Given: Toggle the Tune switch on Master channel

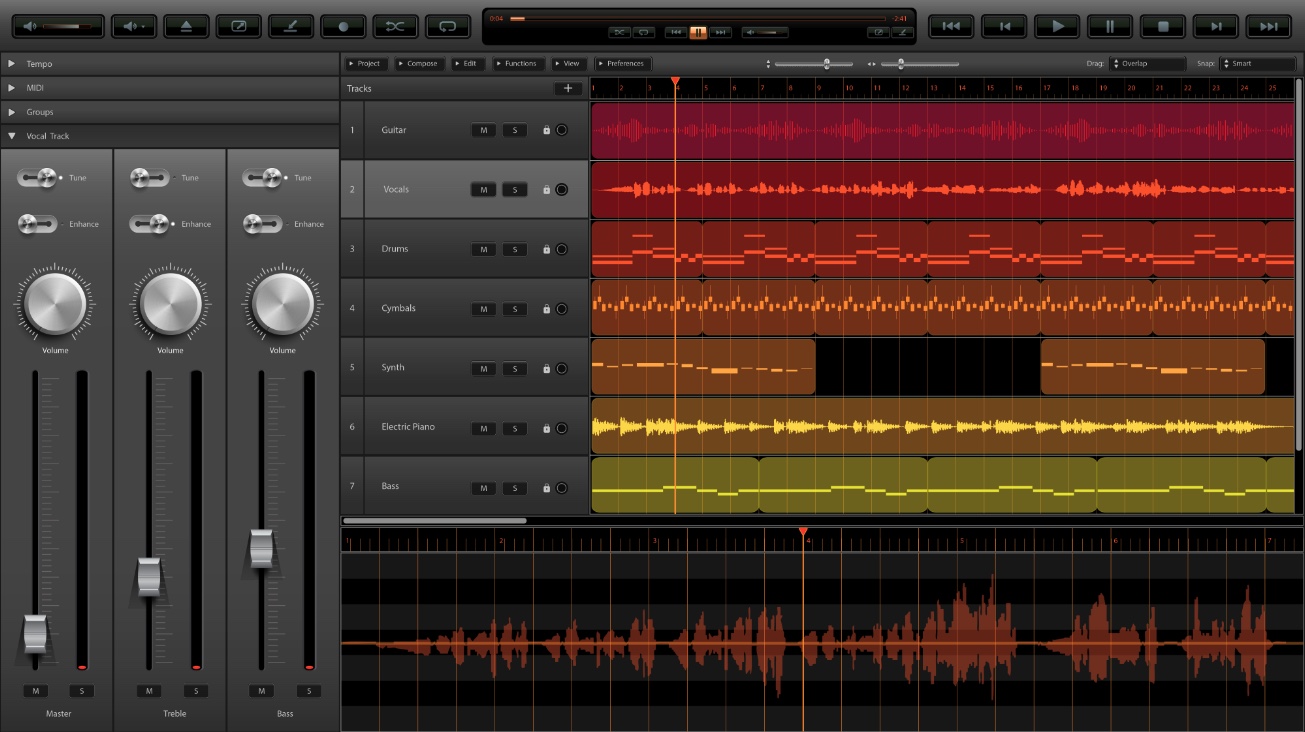Looking at the screenshot, I should (x=38, y=178).
